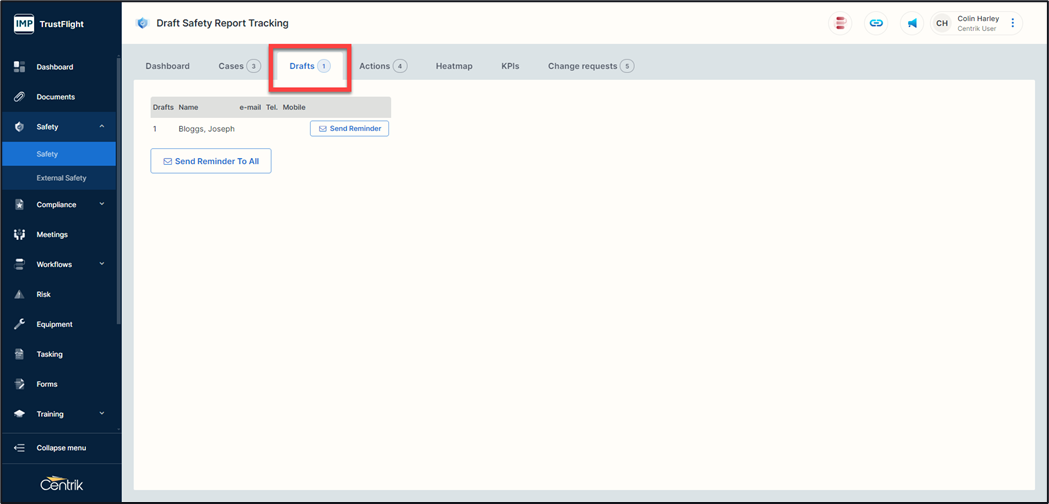Click the Documents paperclip icon

click(19, 97)
